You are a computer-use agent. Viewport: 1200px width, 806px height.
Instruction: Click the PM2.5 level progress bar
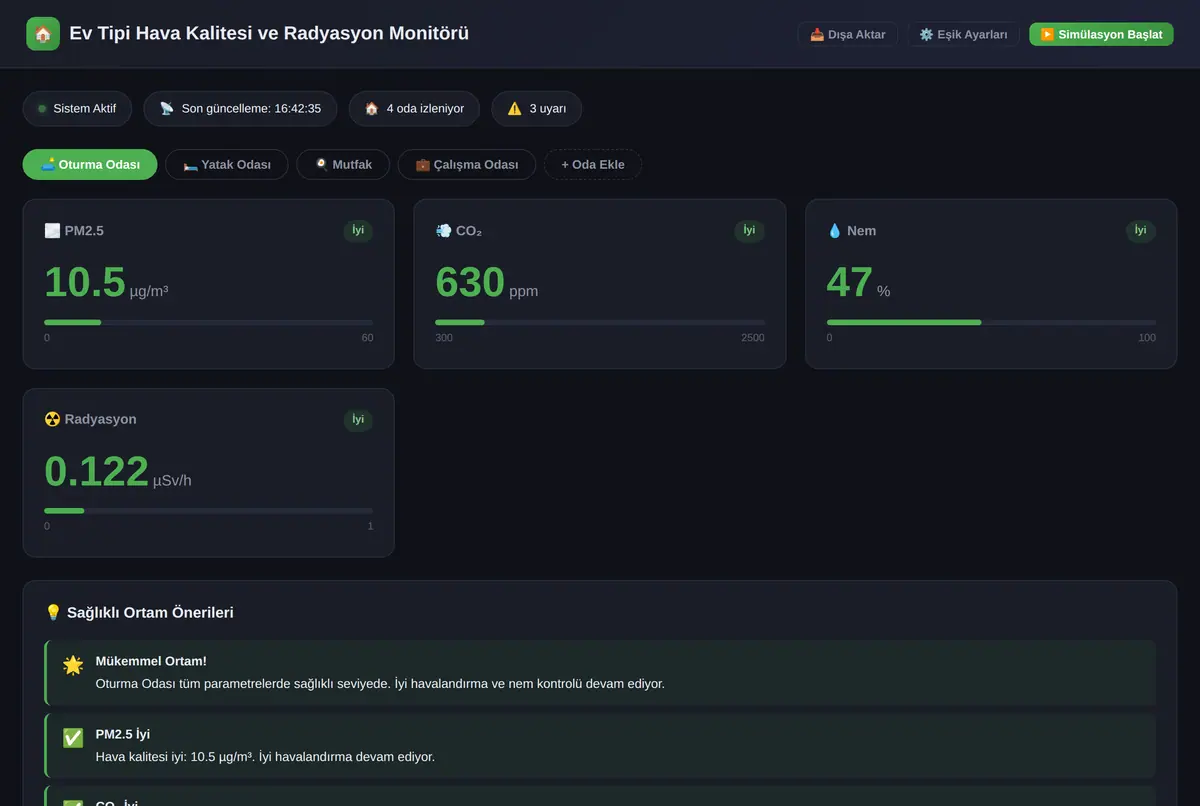pyautogui.click(x=208, y=322)
